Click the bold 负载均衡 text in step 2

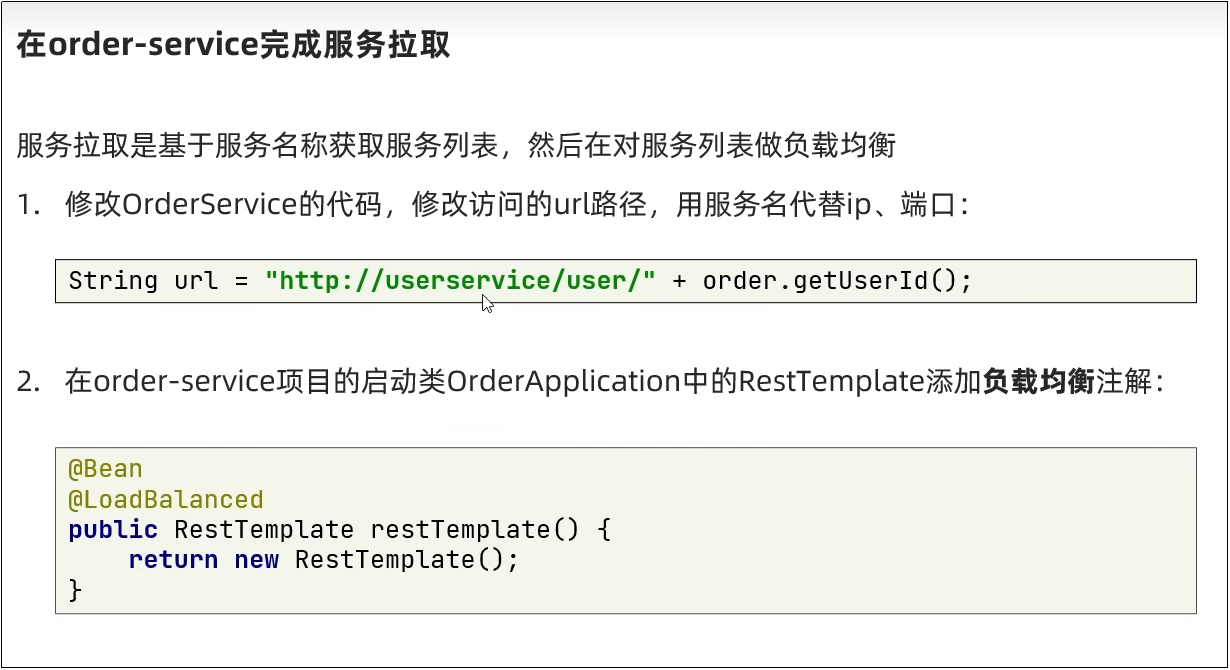point(1039,381)
